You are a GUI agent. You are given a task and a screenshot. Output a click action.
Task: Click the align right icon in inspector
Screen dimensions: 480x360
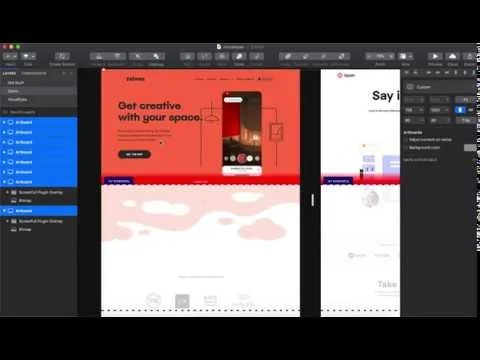447,73
